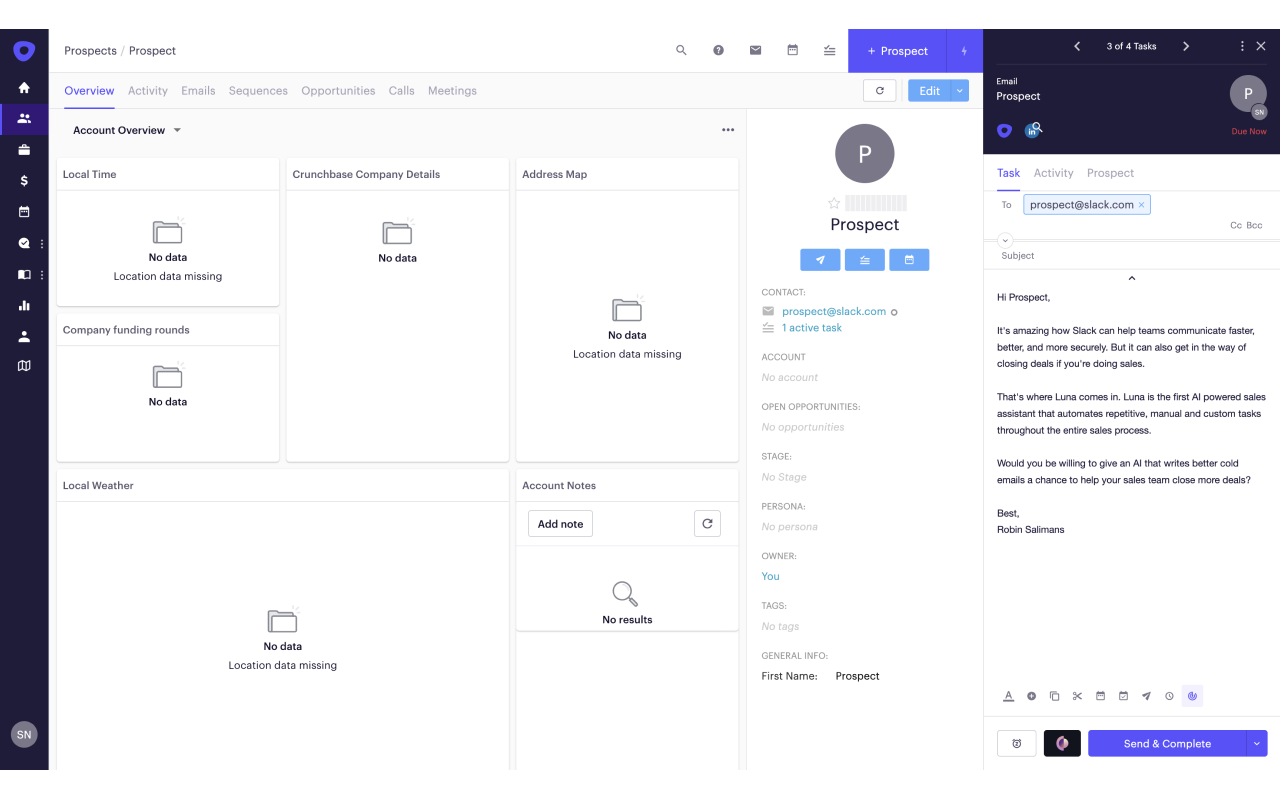Viewport: 1280px width, 800px height.
Task: Open the Tasks checkmark icon in sidebar
Action: pyautogui.click(x=24, y=243)
